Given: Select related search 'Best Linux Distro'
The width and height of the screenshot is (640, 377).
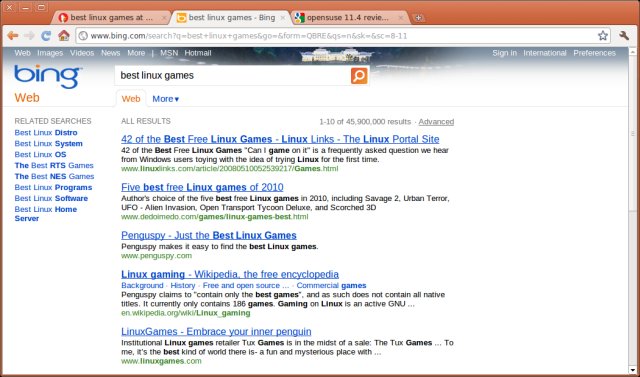Looking at the screenshot, I should (46, 133).
